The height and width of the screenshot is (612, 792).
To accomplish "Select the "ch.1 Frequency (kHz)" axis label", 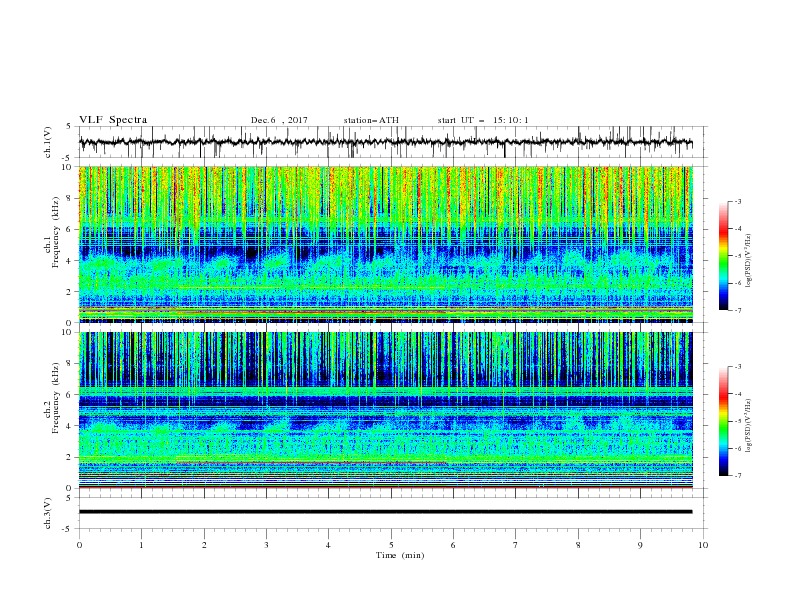I will 52,245.
